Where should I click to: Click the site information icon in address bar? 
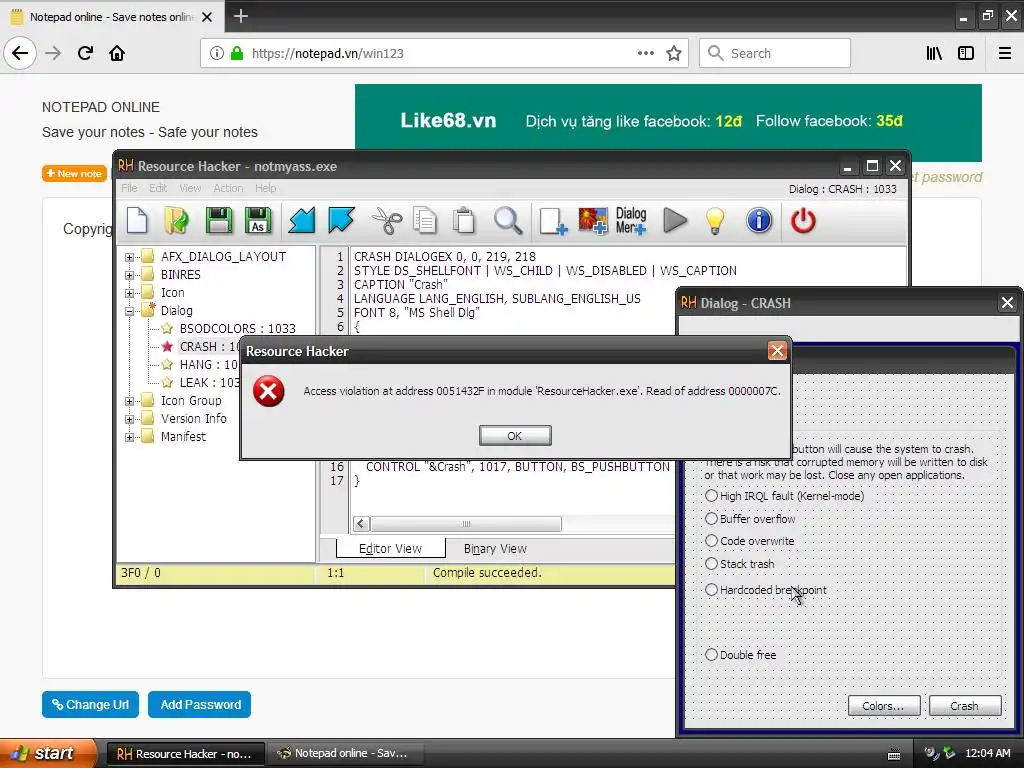coord(217,53)
